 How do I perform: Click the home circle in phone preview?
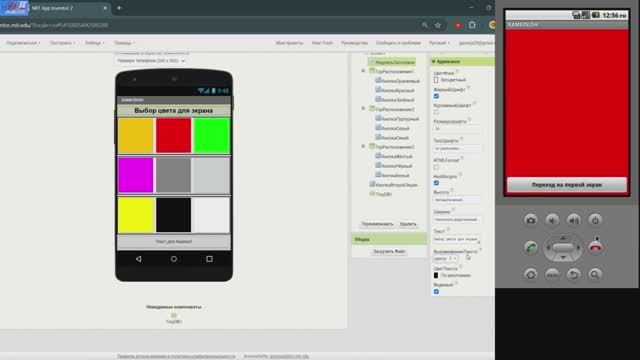point(174,259)
